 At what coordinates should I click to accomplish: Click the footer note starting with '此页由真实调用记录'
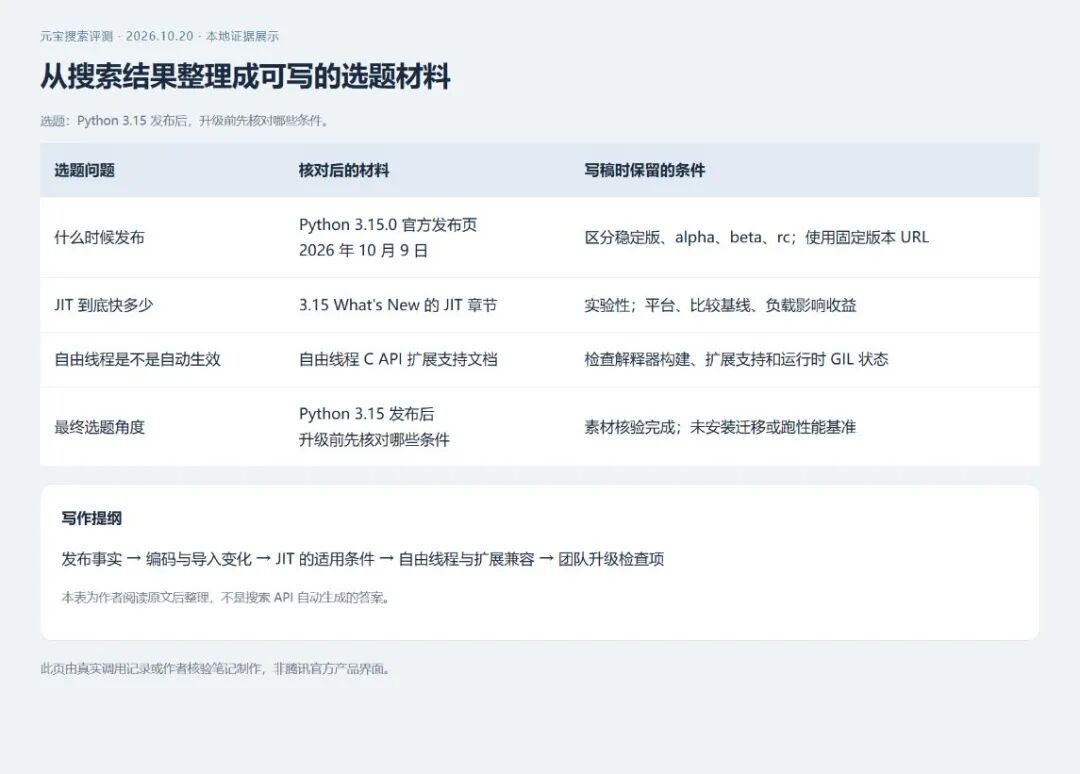tap(216, 669)
